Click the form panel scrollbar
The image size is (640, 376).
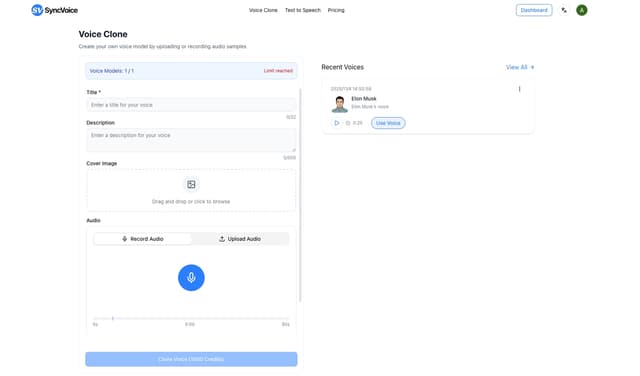[300, 195]
